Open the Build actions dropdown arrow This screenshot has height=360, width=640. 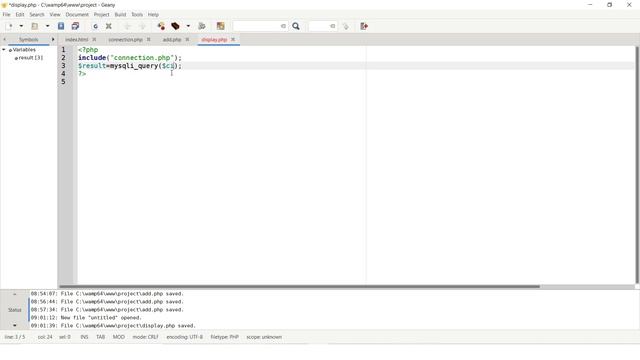click(x=188, y=26)
